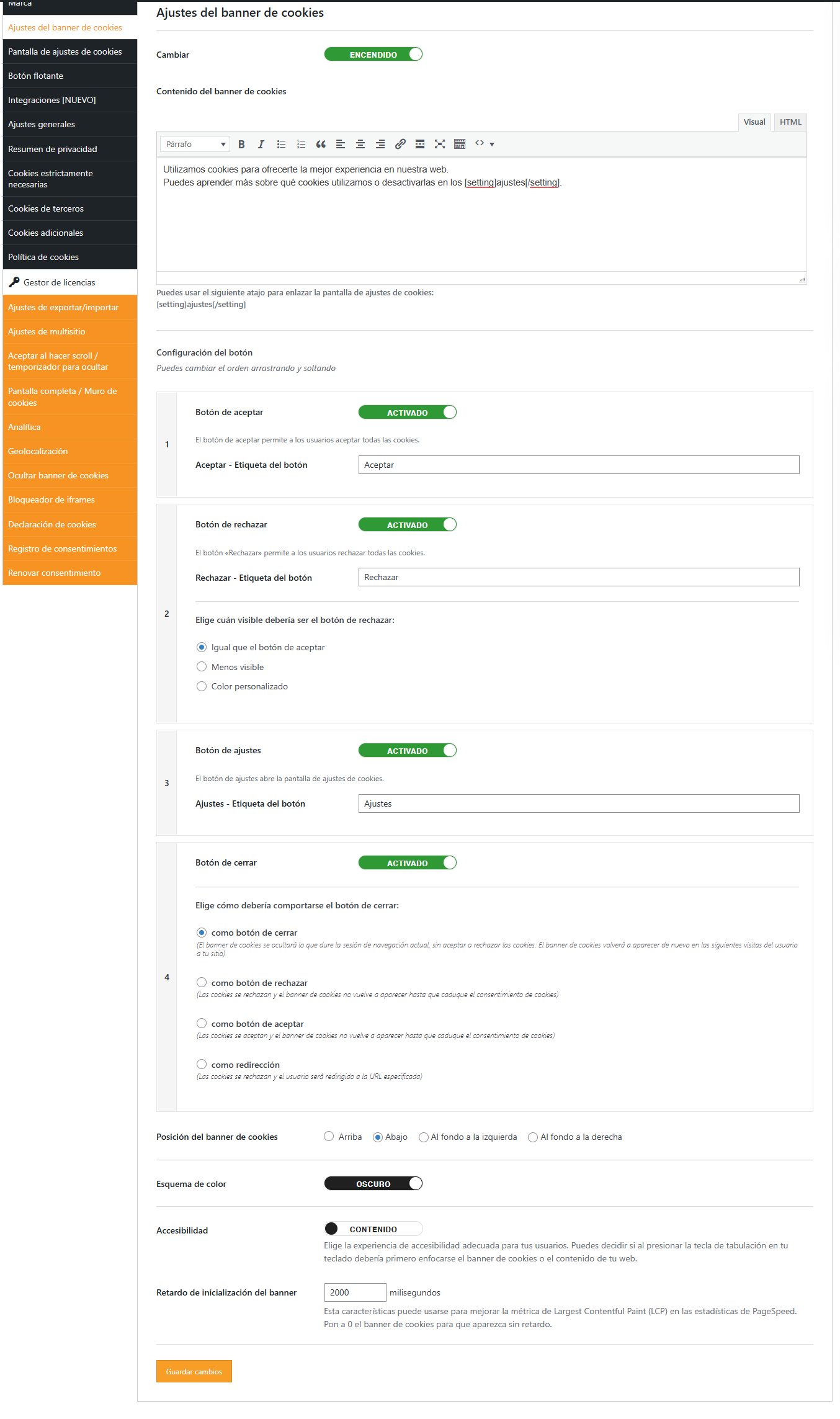The height and width of the screenshot is (1419, 840).
Task: Grab the editor resize handle corner
Action: click(x=802, y=280)
